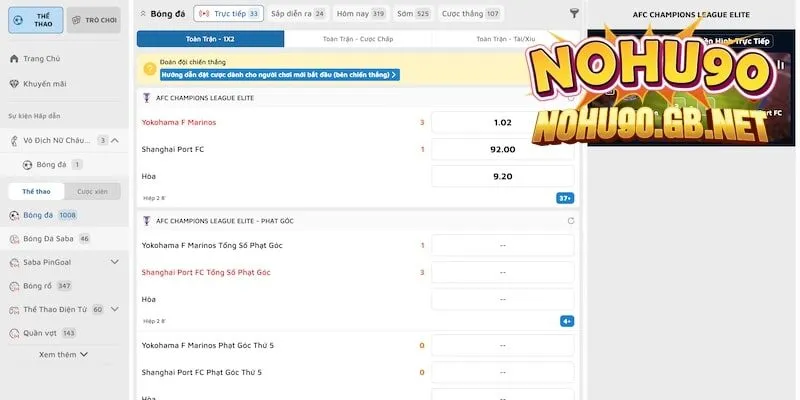800x400 pixels.
Task: Collapse the Vô Địch Nữ Châu section
Action: point(115,140)
